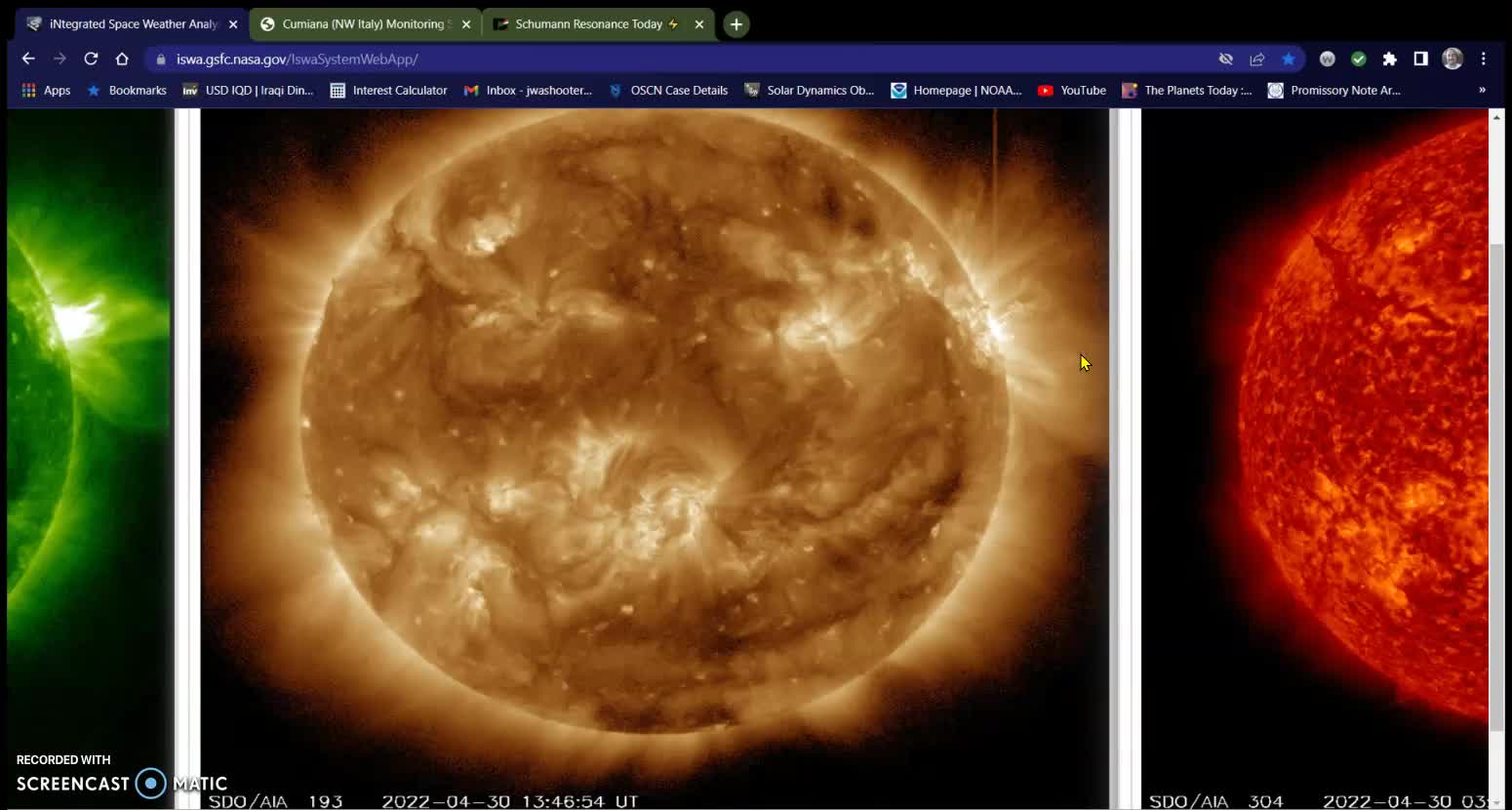
Task: Open the Interest Calculator bookmark
Action: point(388,91)
